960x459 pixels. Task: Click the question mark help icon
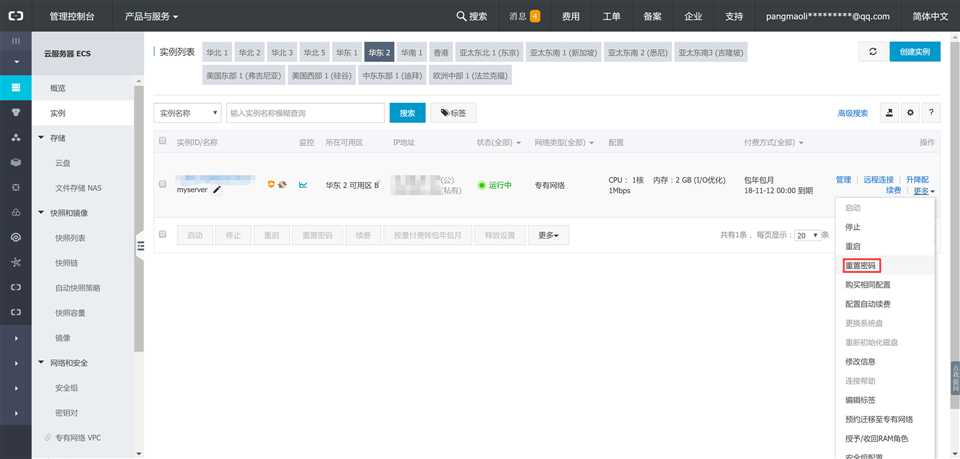click(931, 113)
